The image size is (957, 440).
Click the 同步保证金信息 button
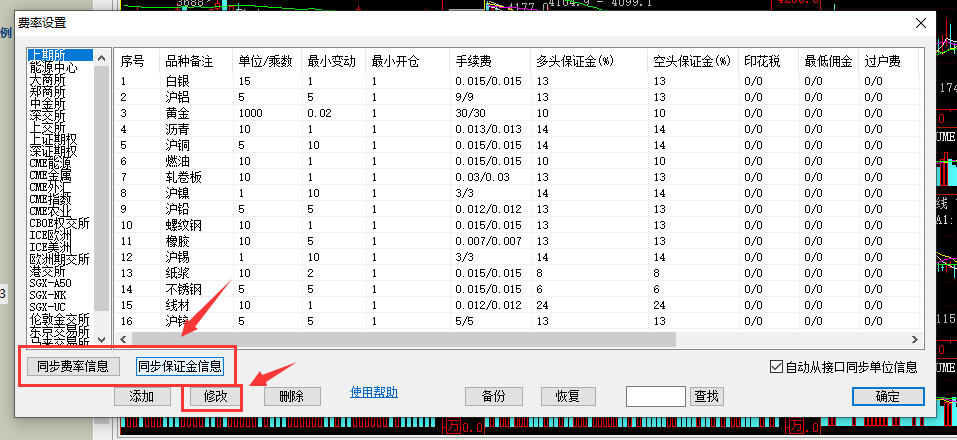click(x=180, y=366)
